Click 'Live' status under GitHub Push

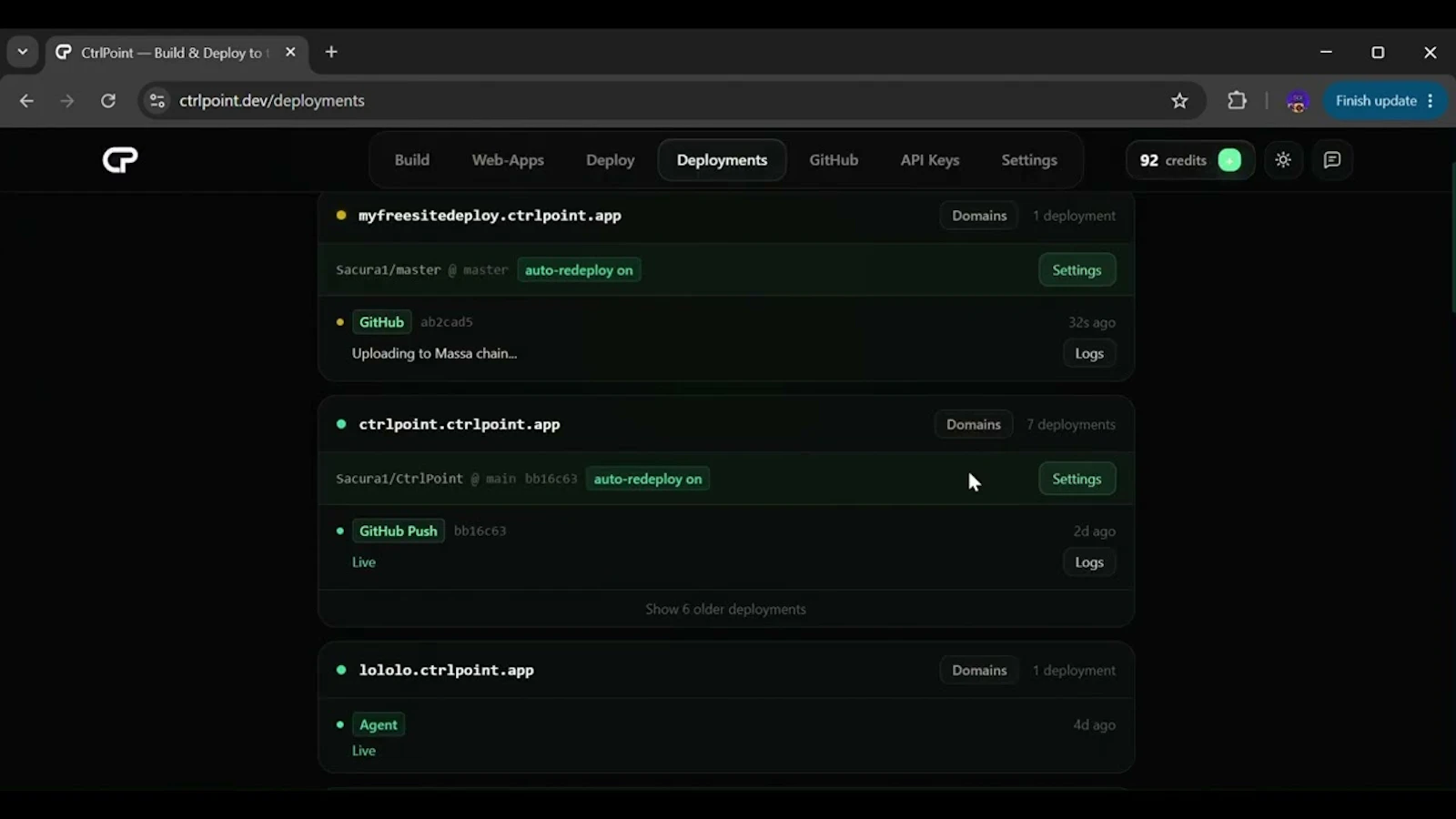pyautogui.click(x=364, y=562)
